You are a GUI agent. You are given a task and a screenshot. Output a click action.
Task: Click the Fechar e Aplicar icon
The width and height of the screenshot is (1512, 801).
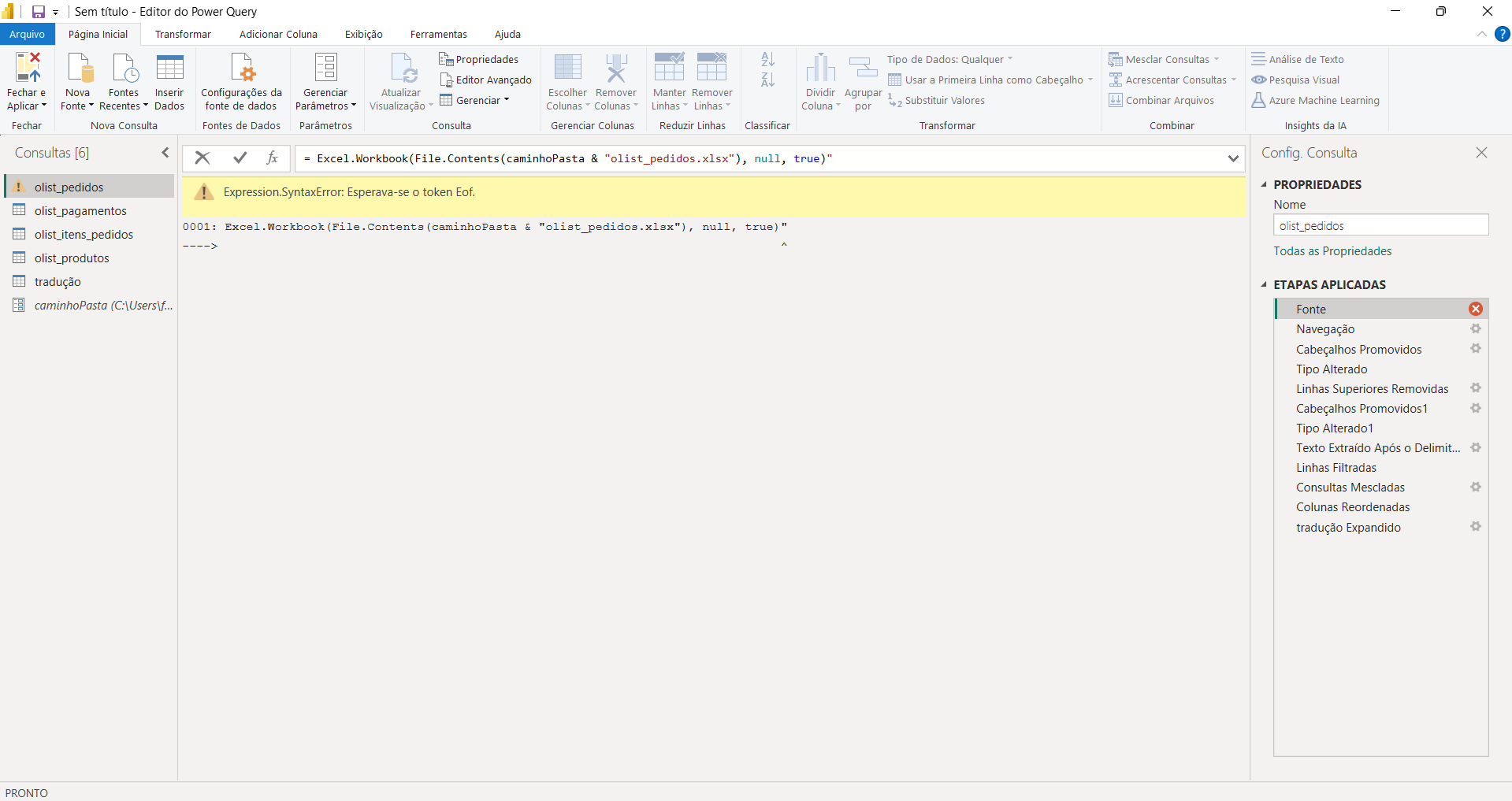pos(27,69)
